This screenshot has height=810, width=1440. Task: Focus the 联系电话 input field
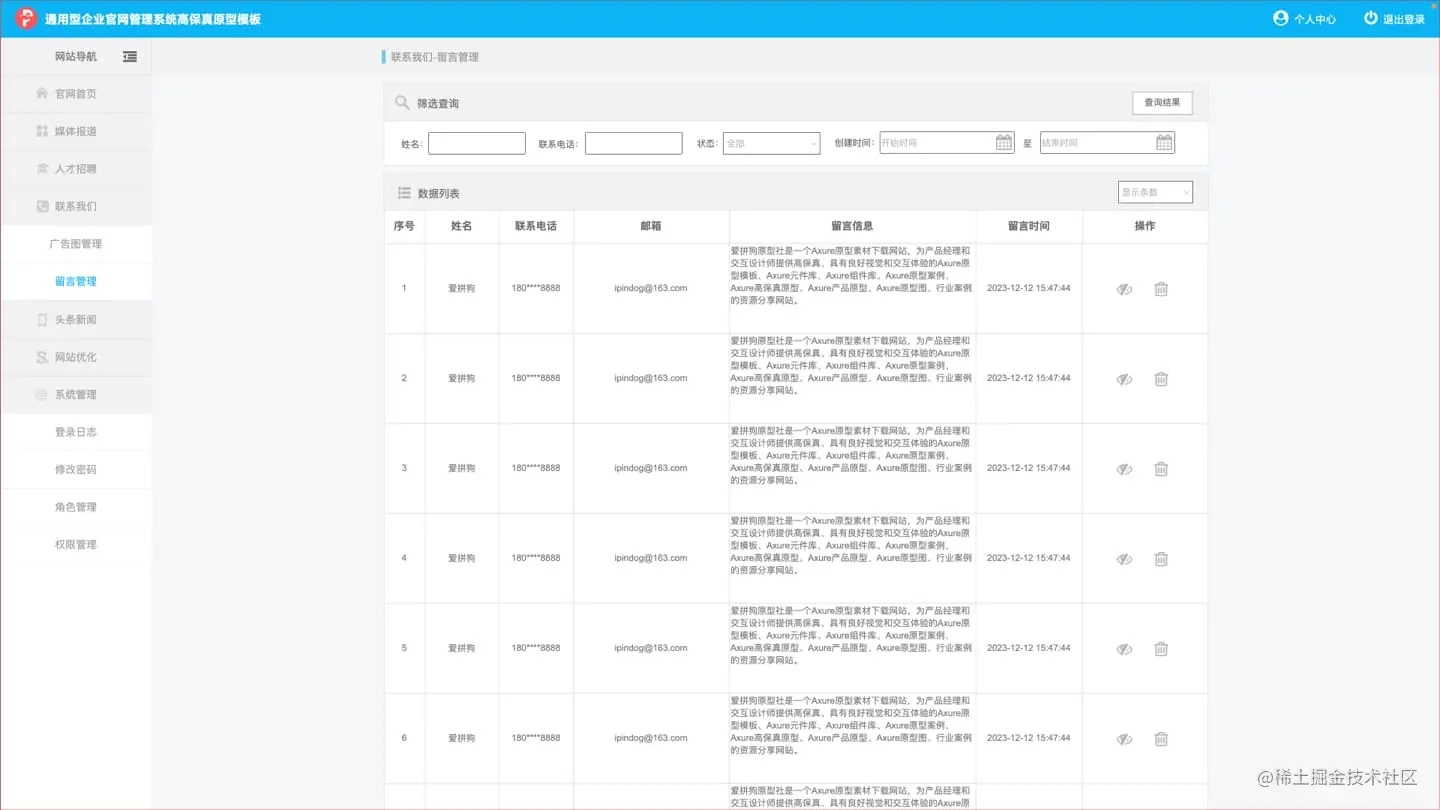pyautogui.click(x=634, y=143)
